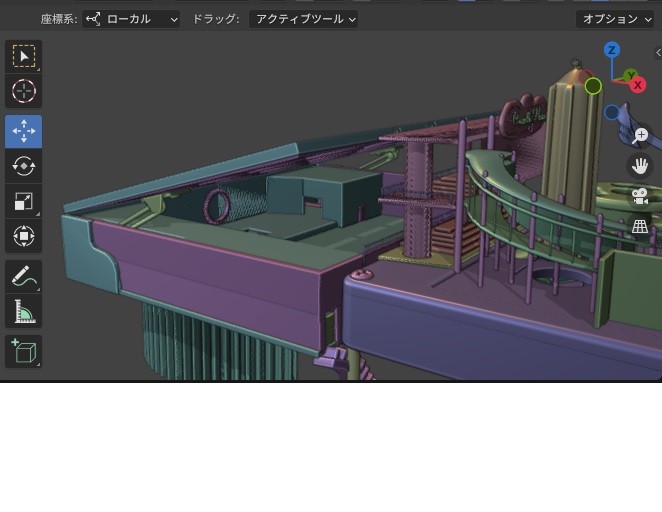Image resolution: width=662 pixels, height=512 pixels.
Task: Select the Annotate pencil tool
Action: tap(24, 276)
